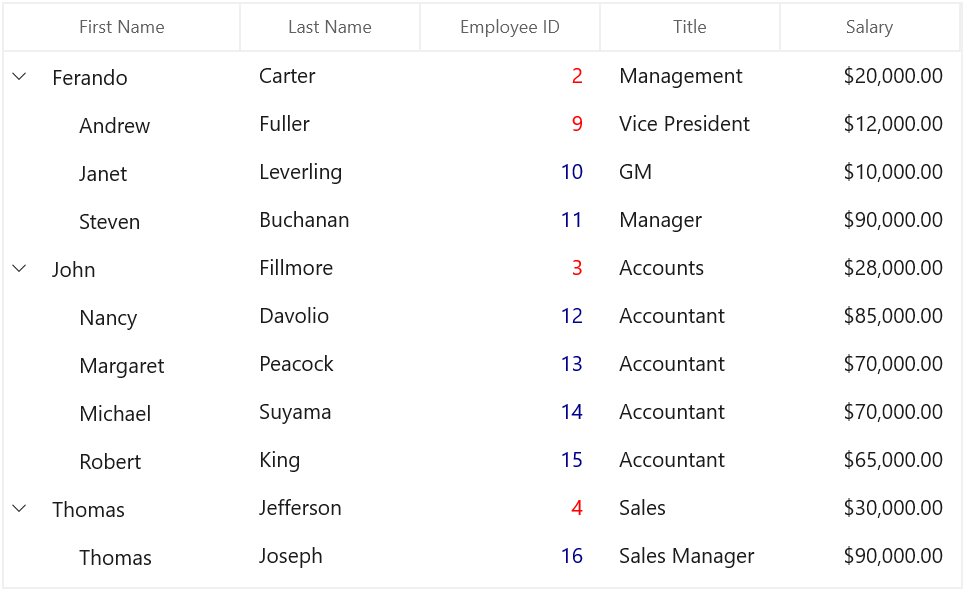Click the red Employee ID 2
Image resolution: width=965 pixels, height=591 pixels.
577,76
